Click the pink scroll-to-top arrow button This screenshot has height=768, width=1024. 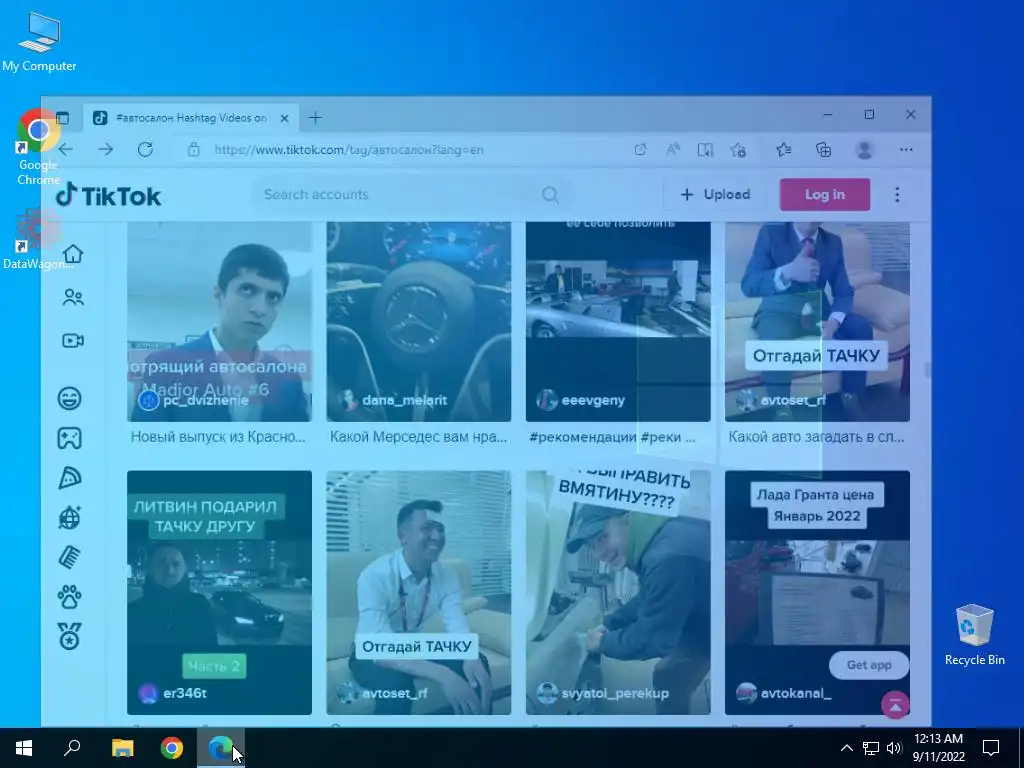(x=895, y=705)
